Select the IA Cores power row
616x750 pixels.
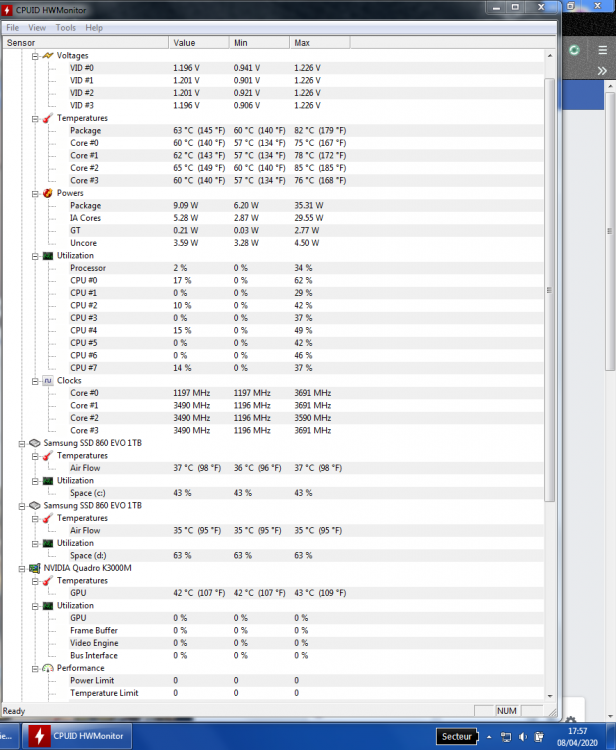pos(306,218)
